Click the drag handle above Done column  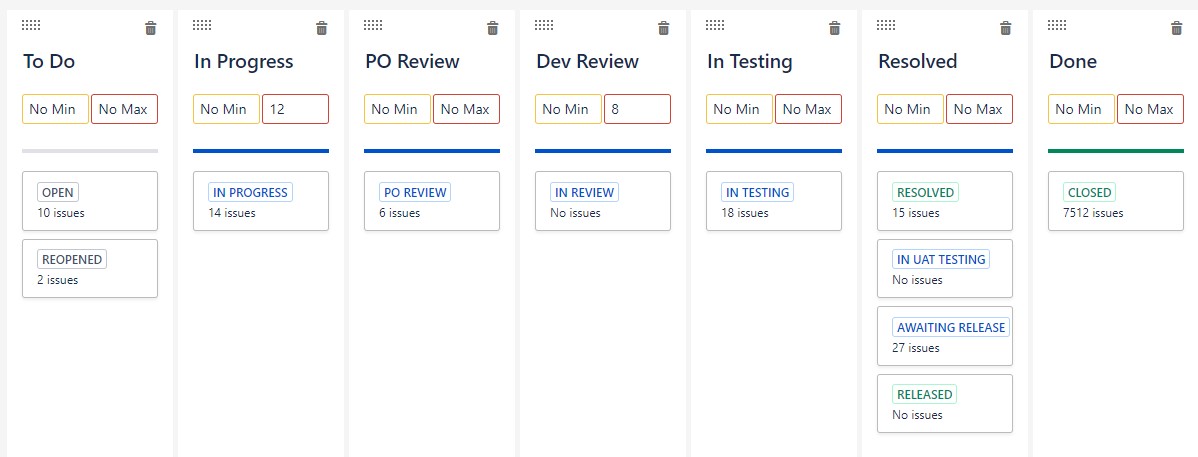click(x=1058, y=25)
